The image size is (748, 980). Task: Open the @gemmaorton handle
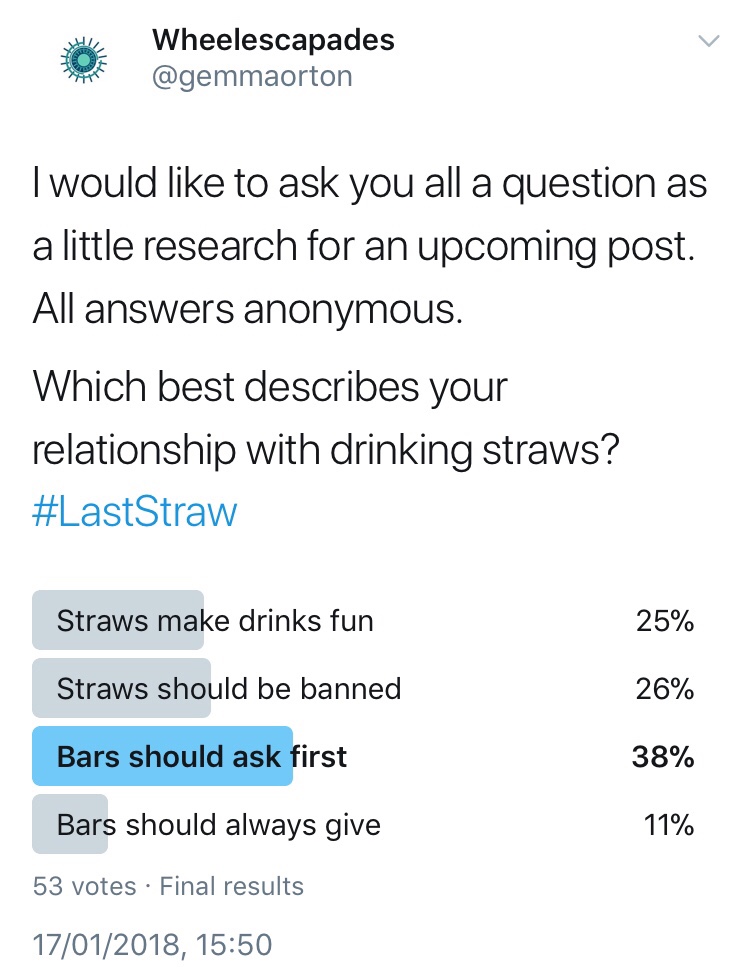point(252,76)
